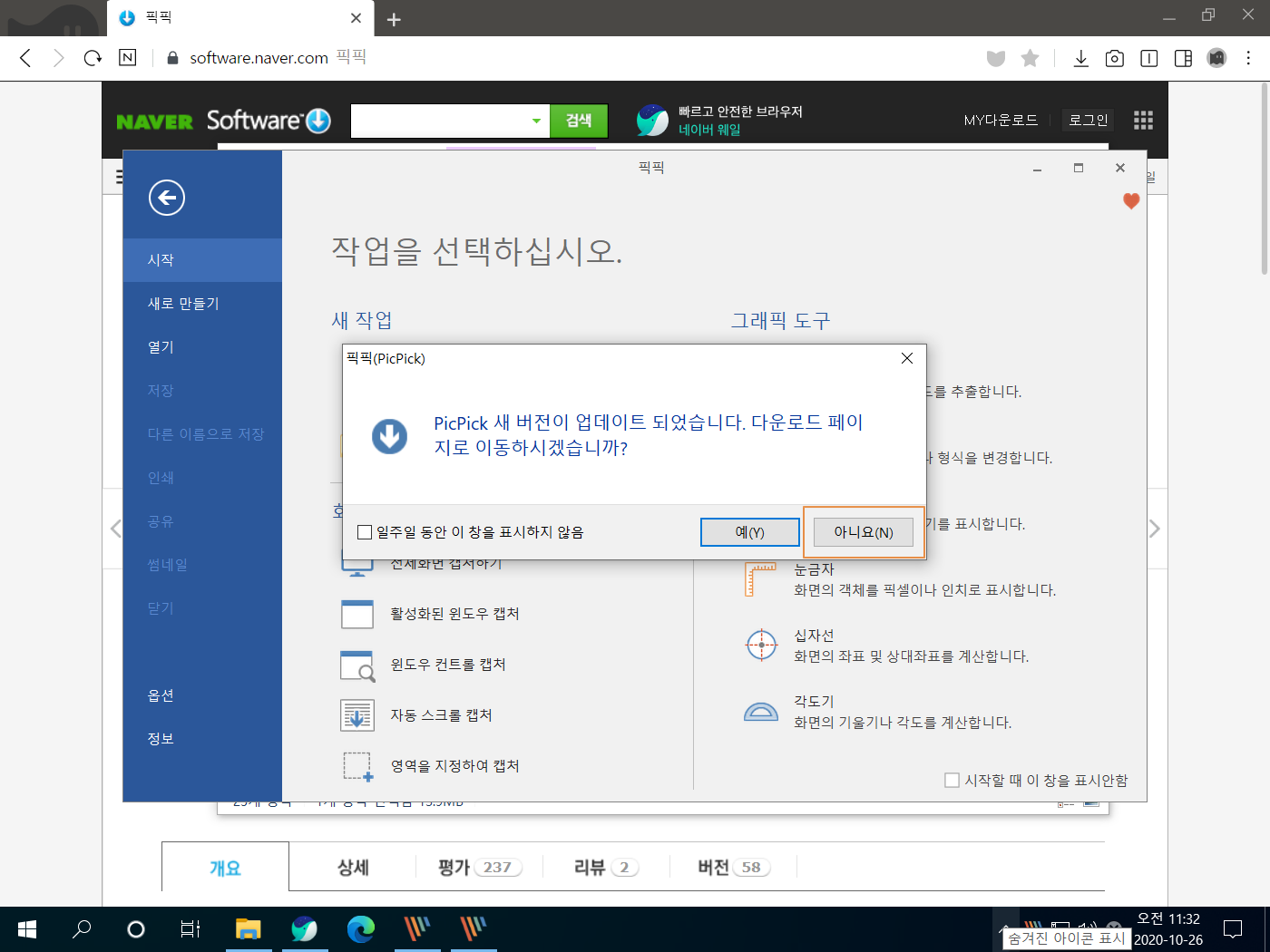1270x952 pixels.
Task: Switch to the '개요' tab
Action: 225,868
